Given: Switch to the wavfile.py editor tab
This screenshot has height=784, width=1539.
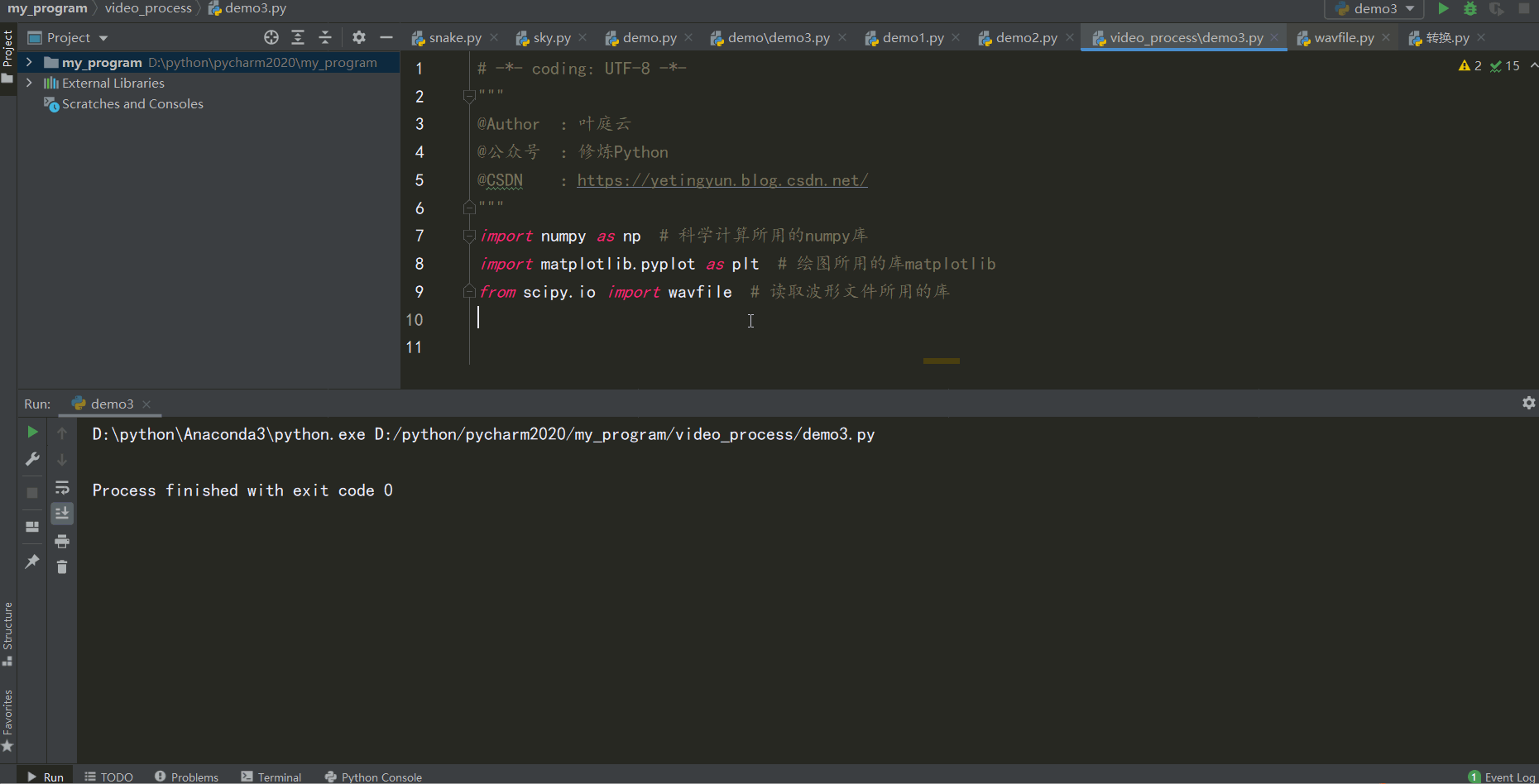Looking at the screenshot, I should point(1343,38).
